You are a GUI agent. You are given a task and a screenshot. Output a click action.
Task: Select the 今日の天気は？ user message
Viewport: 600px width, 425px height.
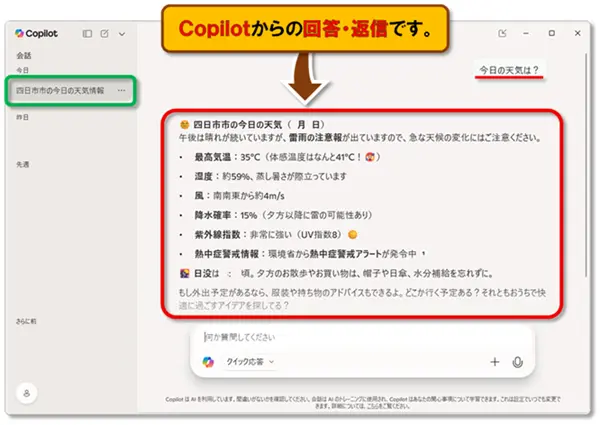click(509, 70)
